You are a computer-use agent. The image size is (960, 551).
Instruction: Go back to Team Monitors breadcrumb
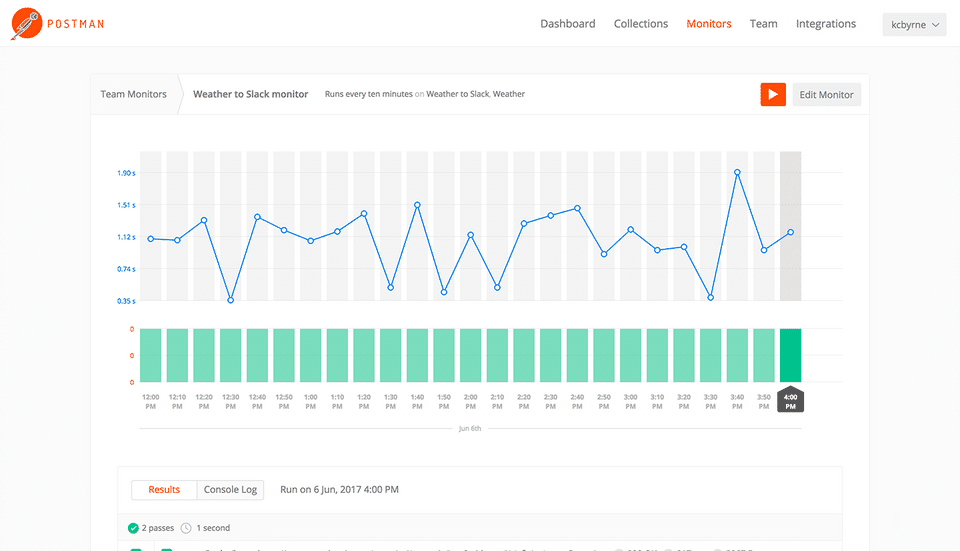click(133, 94)
